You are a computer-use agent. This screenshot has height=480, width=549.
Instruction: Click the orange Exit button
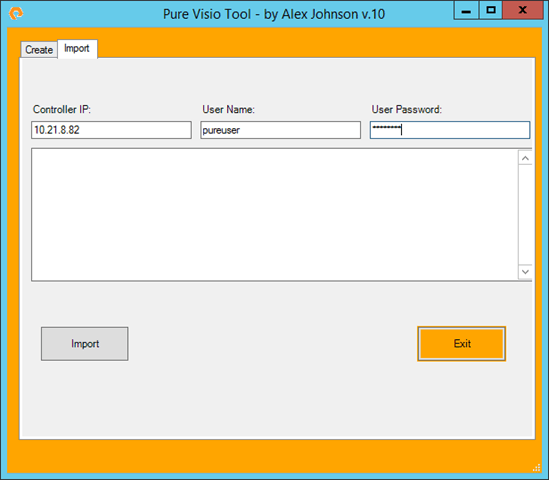461,344
